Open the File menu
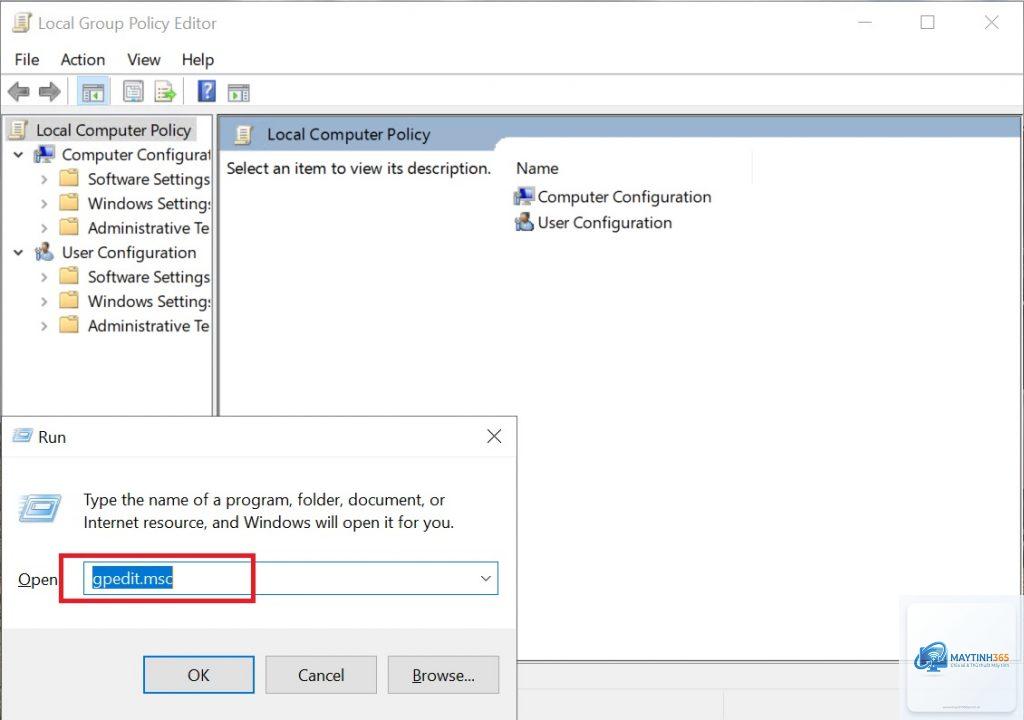Image resolution: width=1024 pixels, height=720 pixels. pyautogui.click(x=27, y=59)
